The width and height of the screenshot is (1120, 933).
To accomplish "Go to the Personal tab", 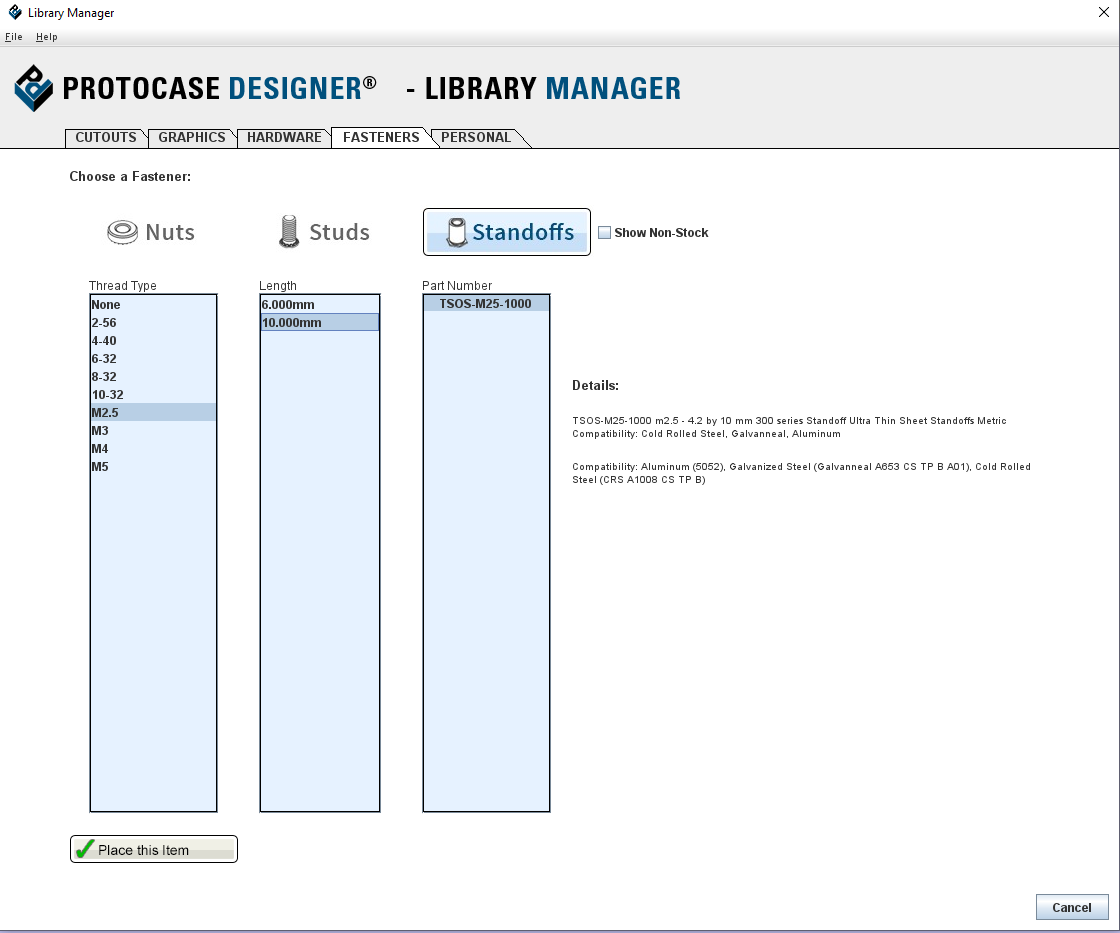I will [x=476, y=138].
